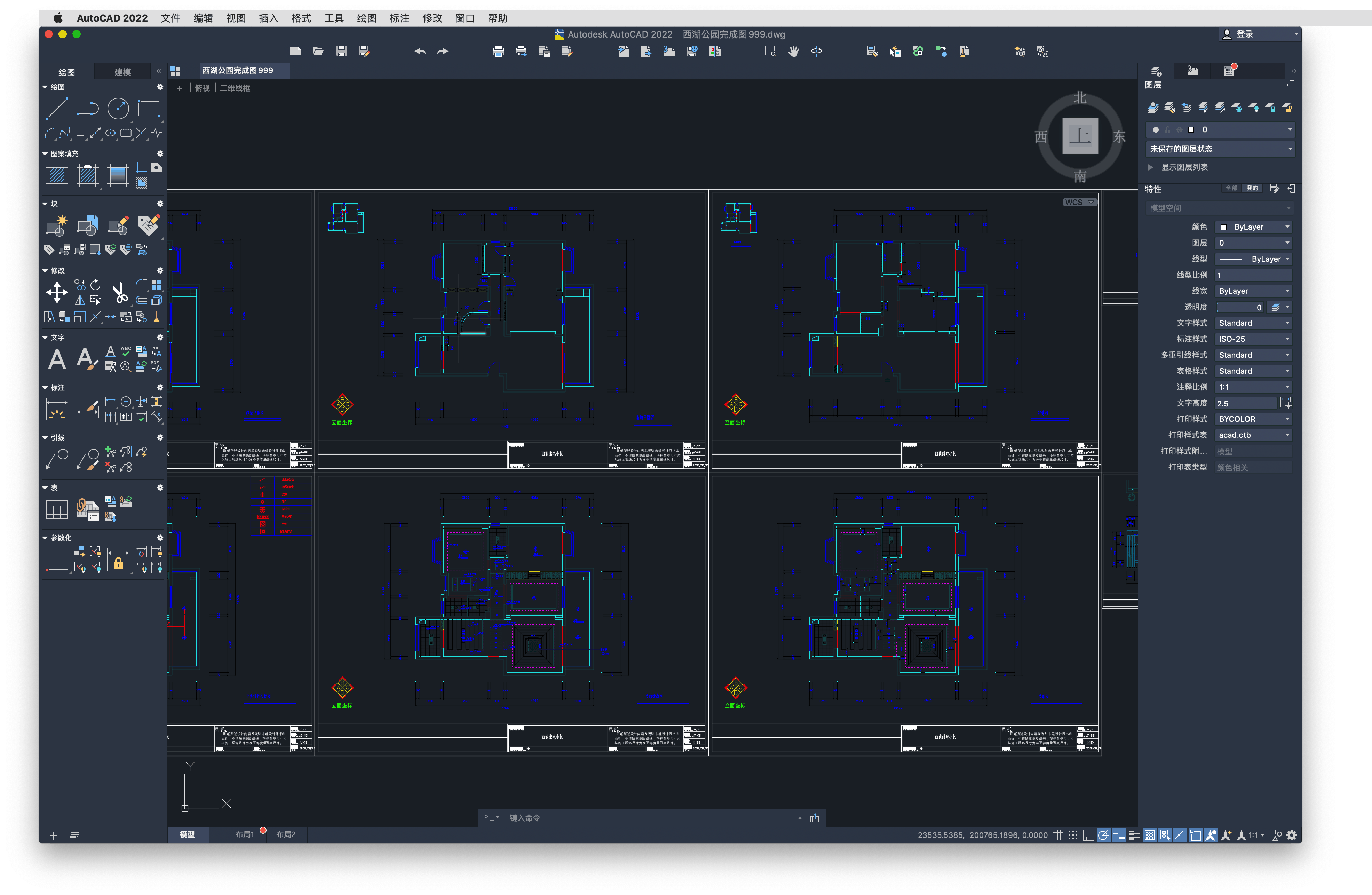Toggle polar tracking in status bar
The height and width of the screenshot is (895, 1372).
pyautogui.click(x=1103, y=835)
